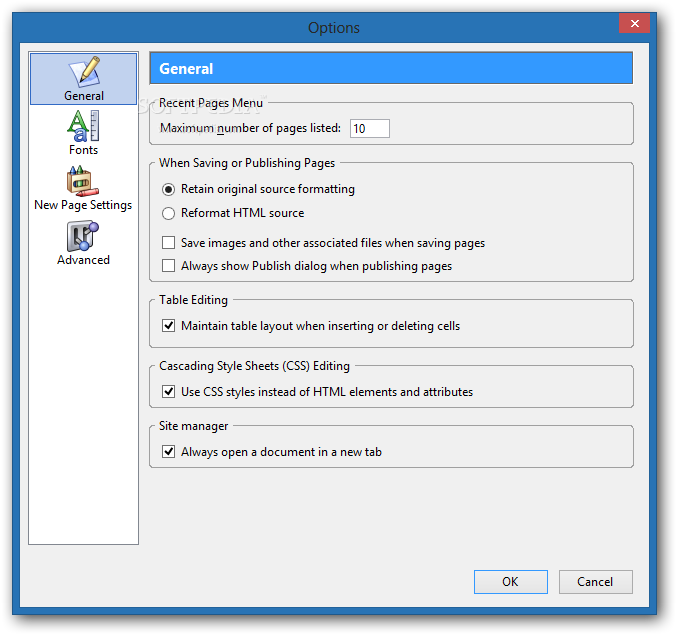Uncheck Maintain table layout checkbox
This screenshot has height=635, width=677.
pyautogui.click(x=168, y=325)
